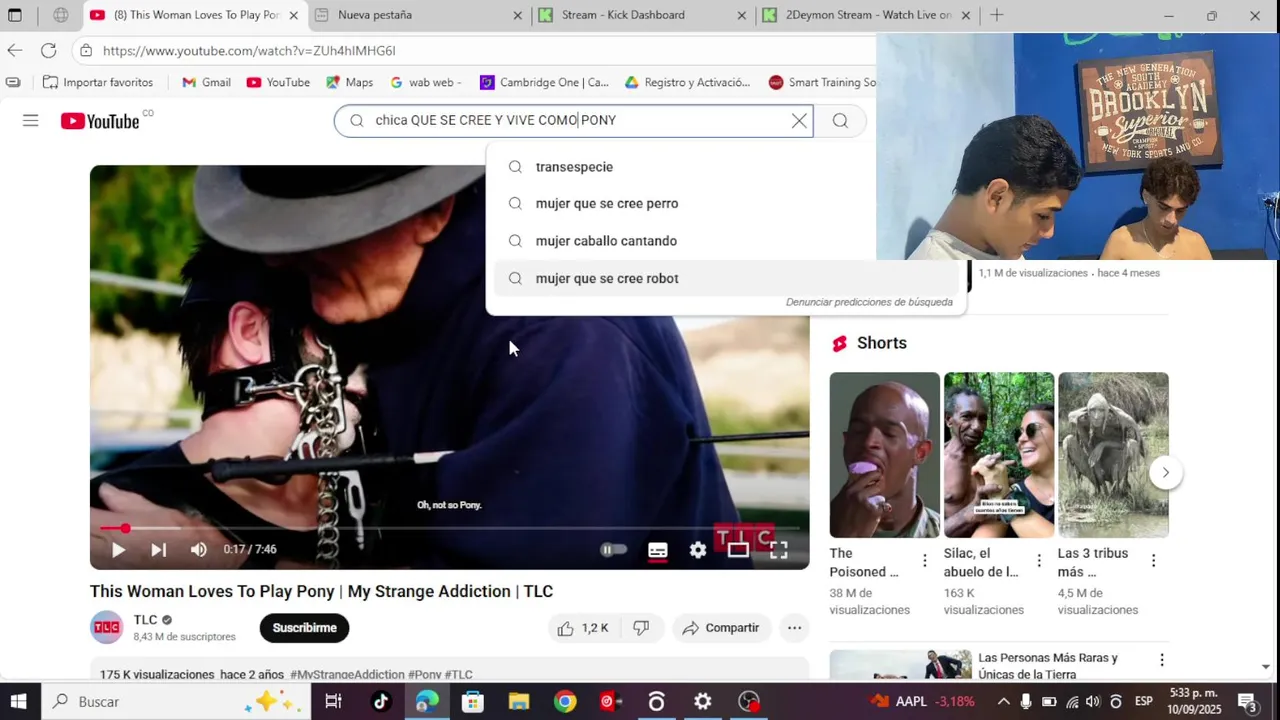Reload the current page
This screenshot has width=1280, height=720.
(48, 50)
